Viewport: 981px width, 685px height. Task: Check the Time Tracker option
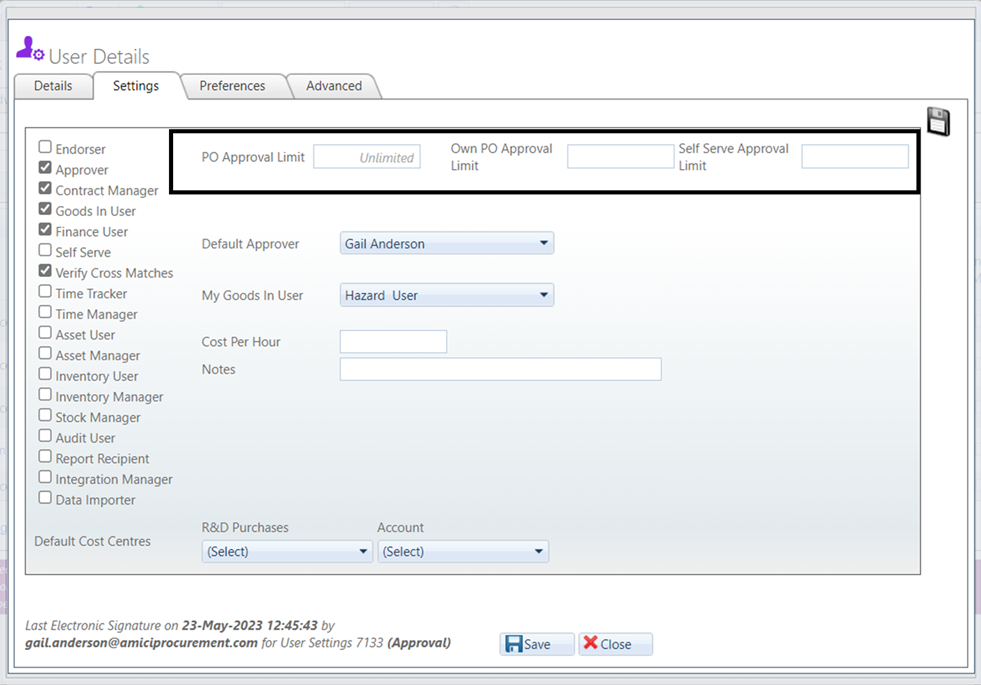pyautogui.click(x=44, y=292)
